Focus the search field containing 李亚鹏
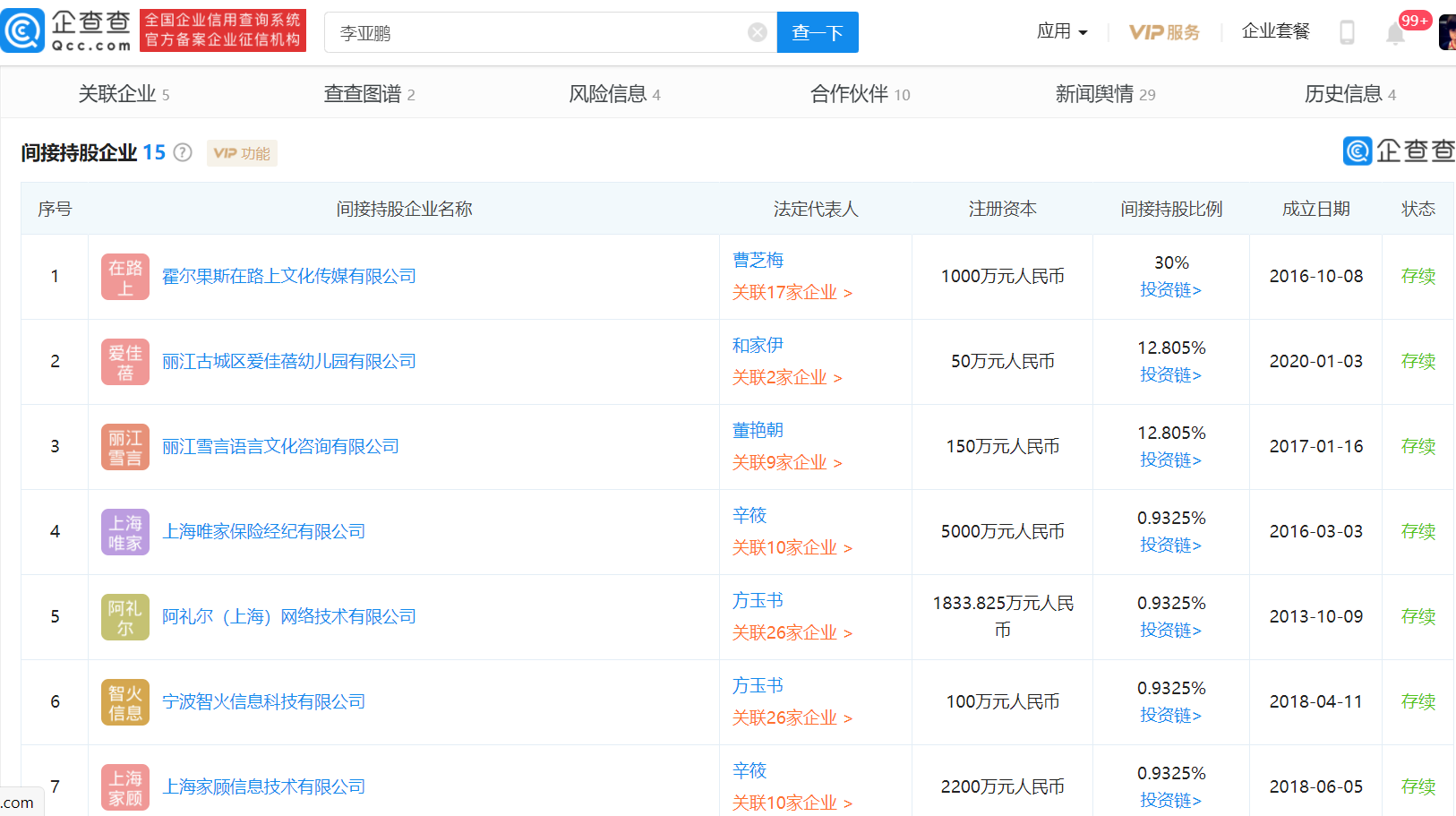 tap(537, 33)
